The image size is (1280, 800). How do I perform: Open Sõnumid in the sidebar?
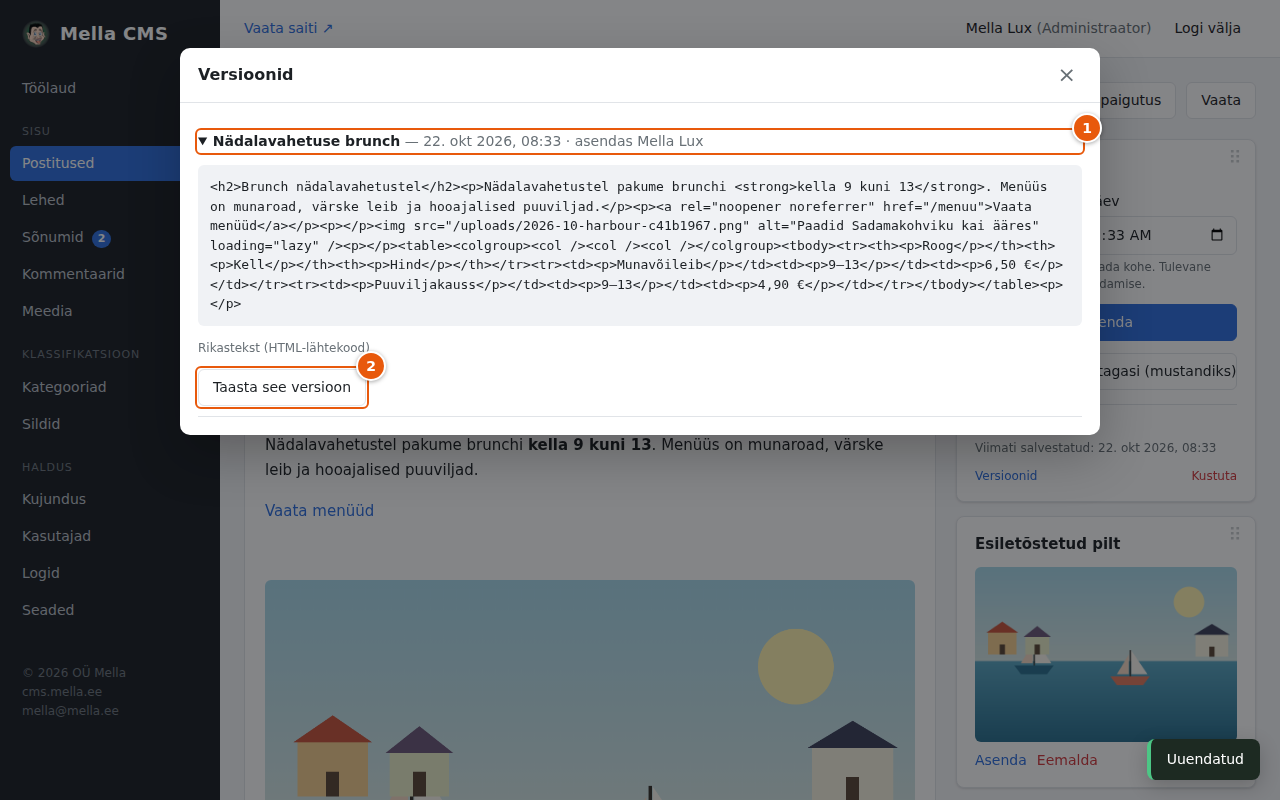click(110, 238)
